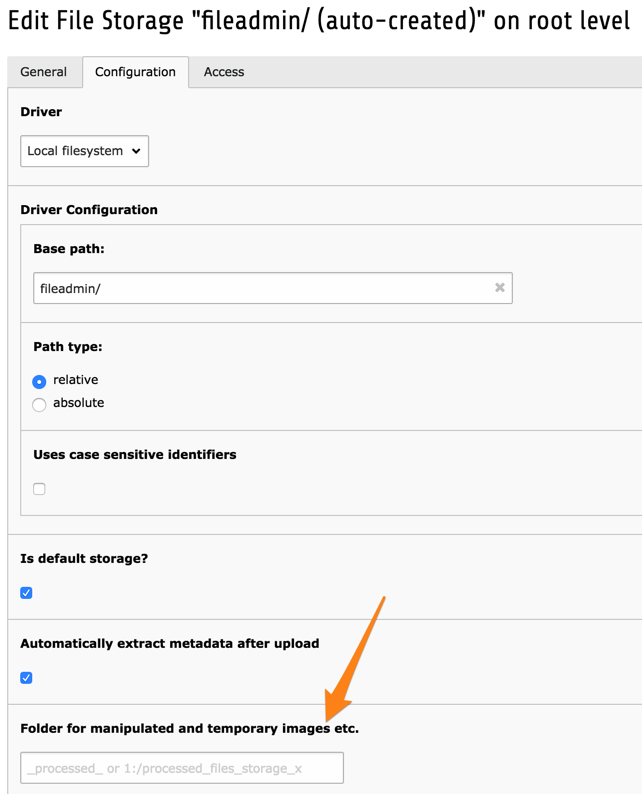Click the Base path label

point(69,249)
